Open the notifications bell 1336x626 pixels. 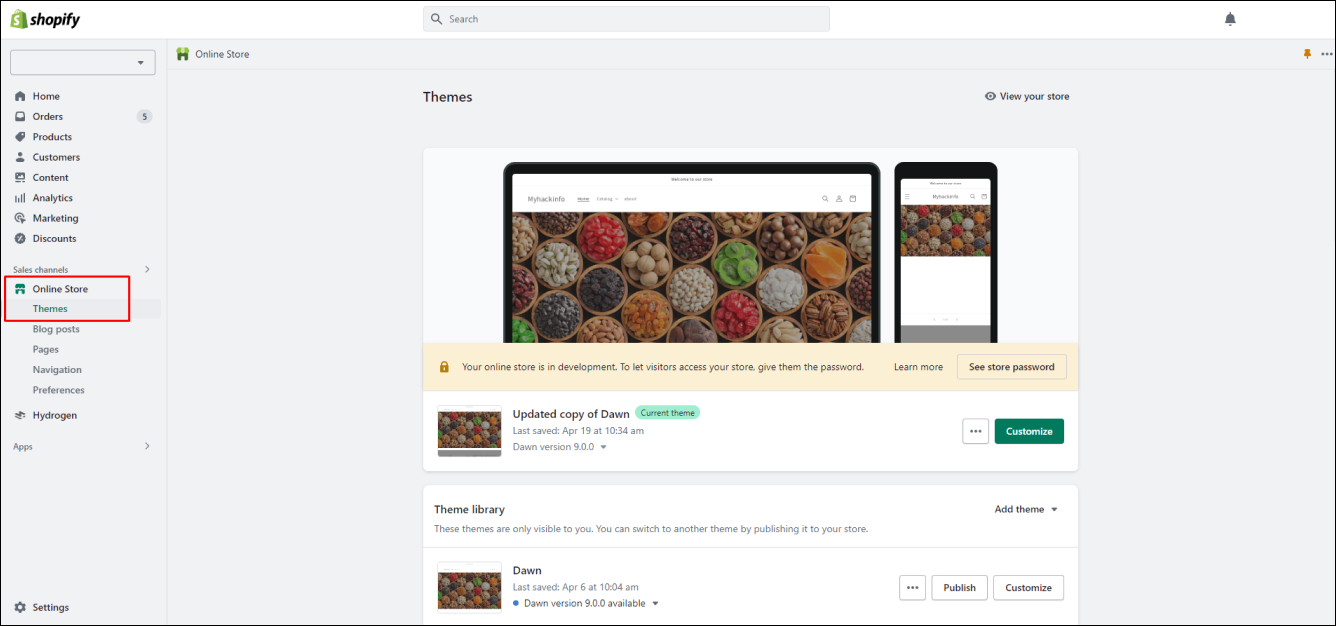point(1230,19)
